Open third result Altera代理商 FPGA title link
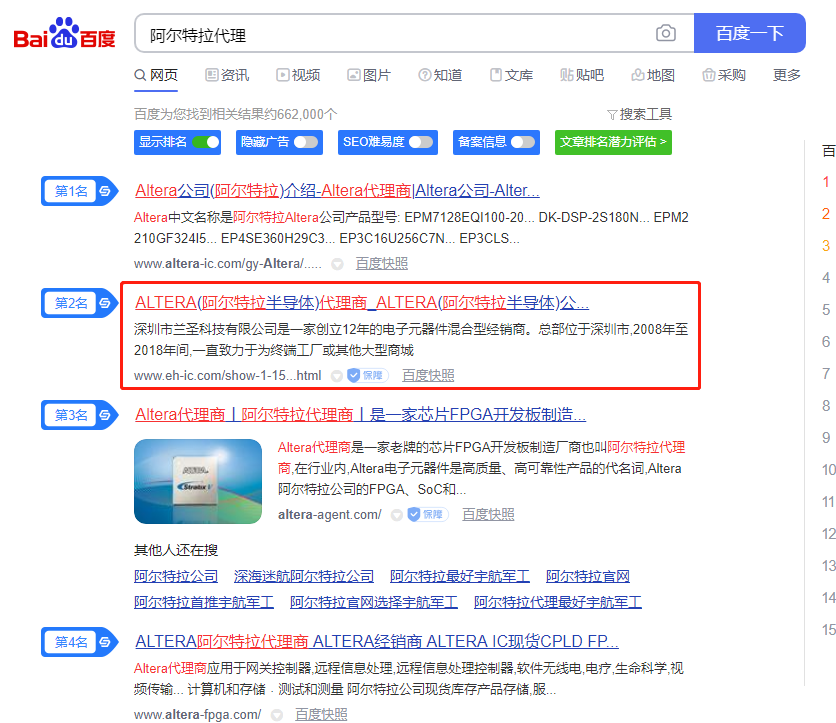Screen dimensions: 836x723 [x=360, y=414]
